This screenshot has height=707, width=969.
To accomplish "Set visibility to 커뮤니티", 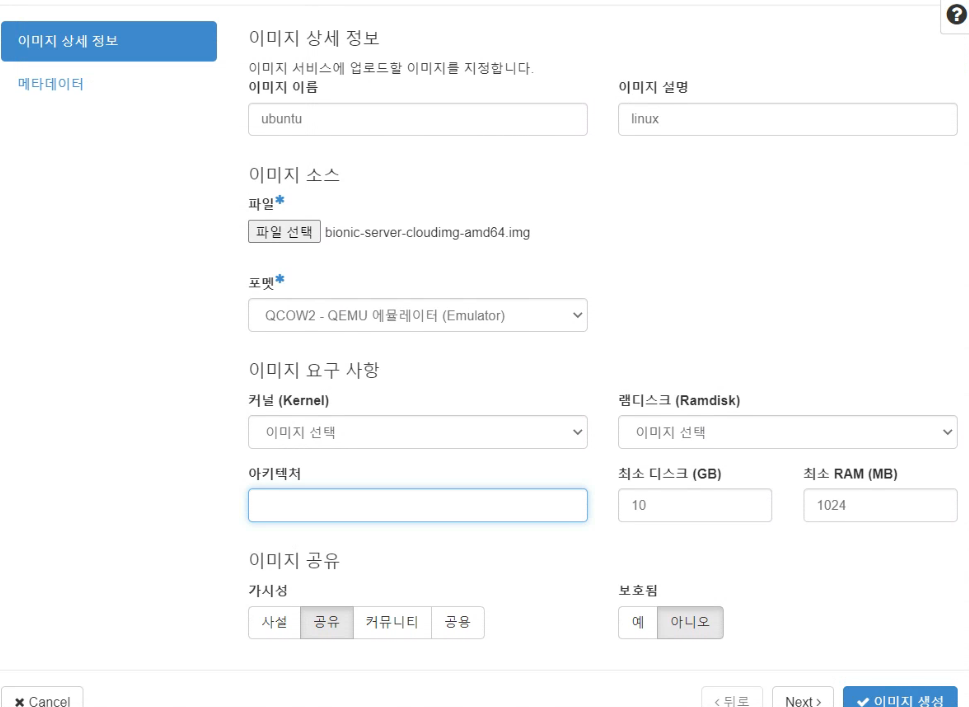I will (392, 622).
